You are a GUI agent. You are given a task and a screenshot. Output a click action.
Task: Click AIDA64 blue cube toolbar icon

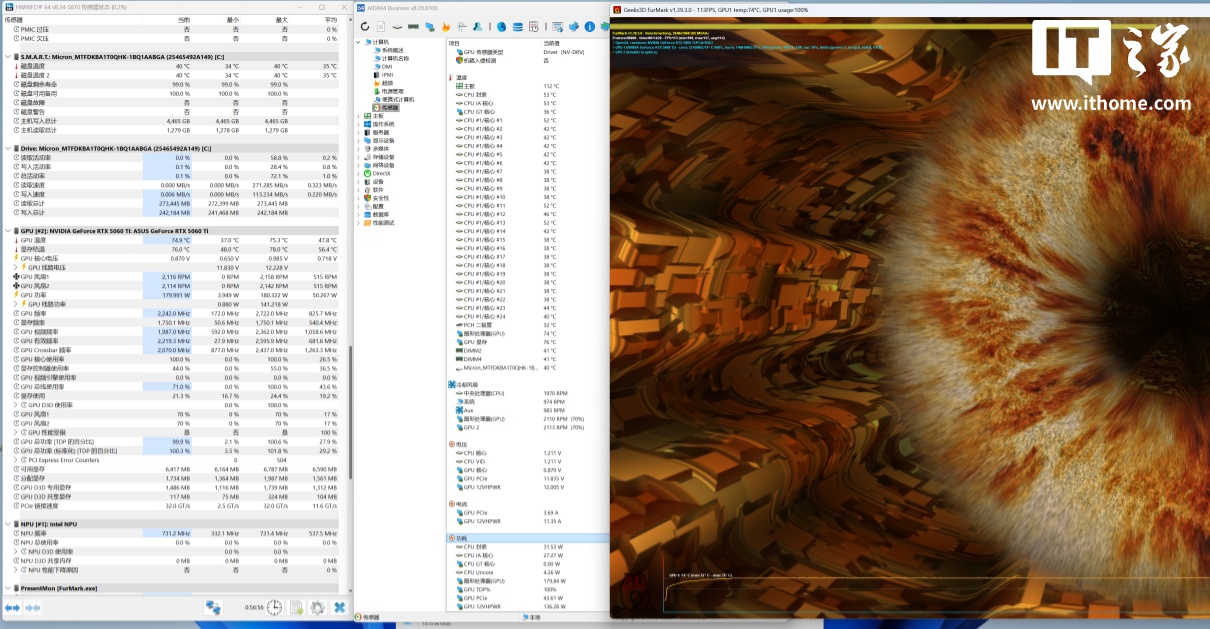574,26
